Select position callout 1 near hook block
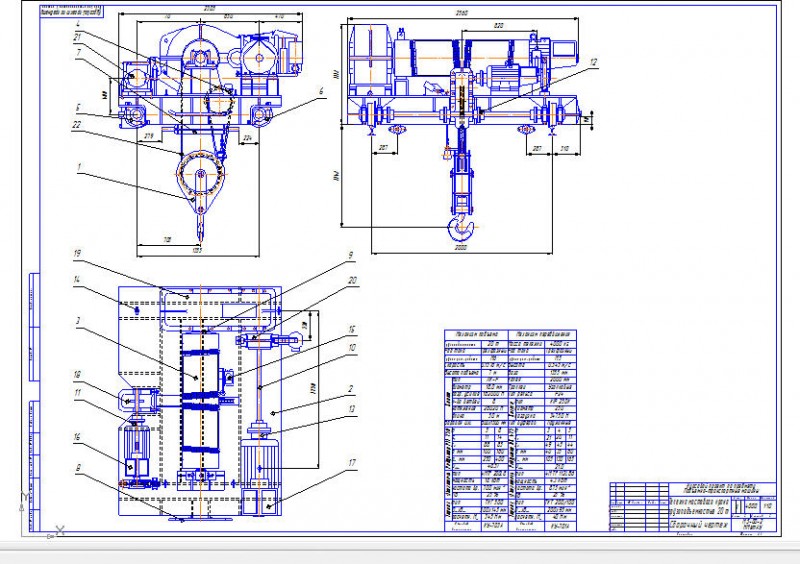The width and height of the screenshot is (800, 564). (x=79, y=167)
